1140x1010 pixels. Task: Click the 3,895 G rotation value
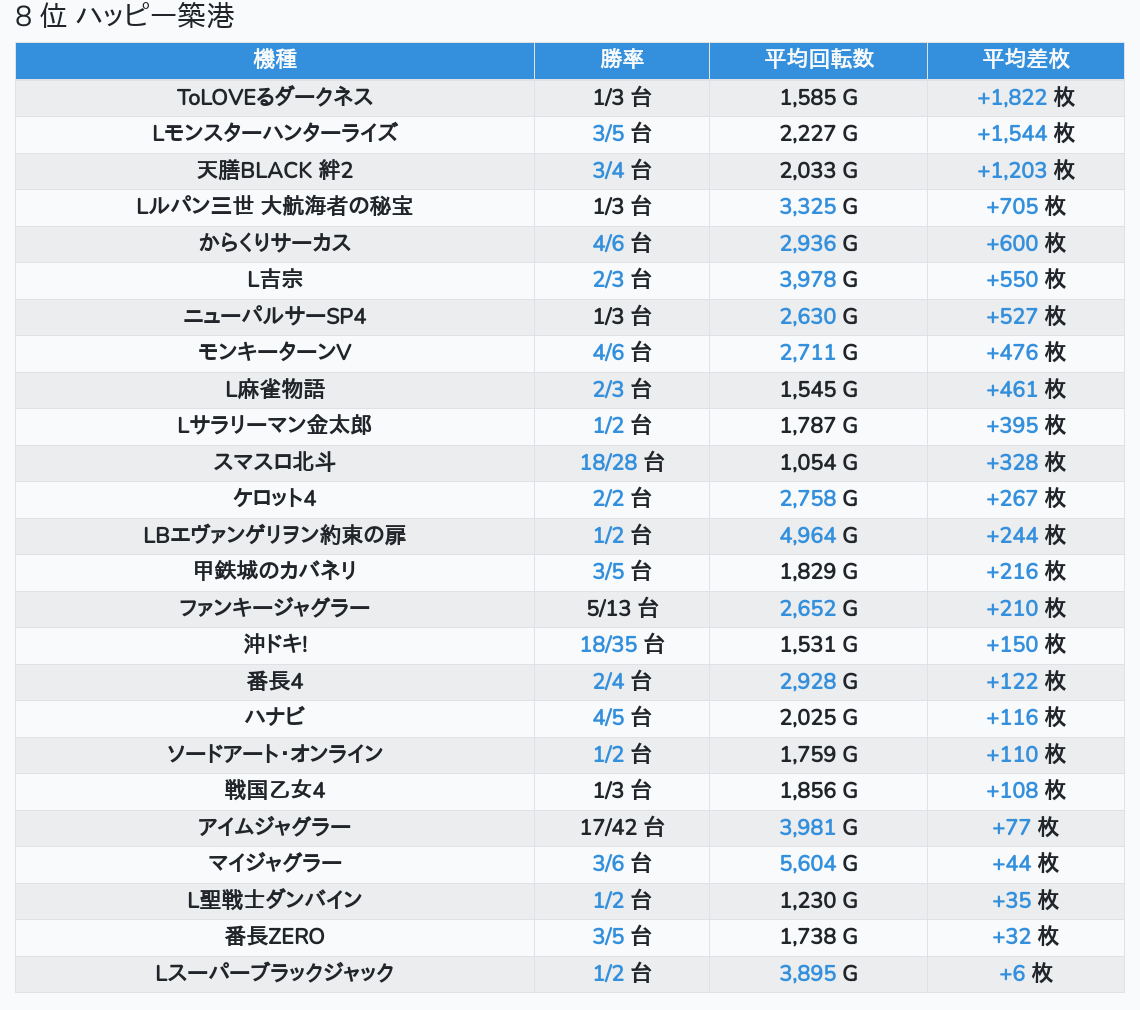(819, 973)
